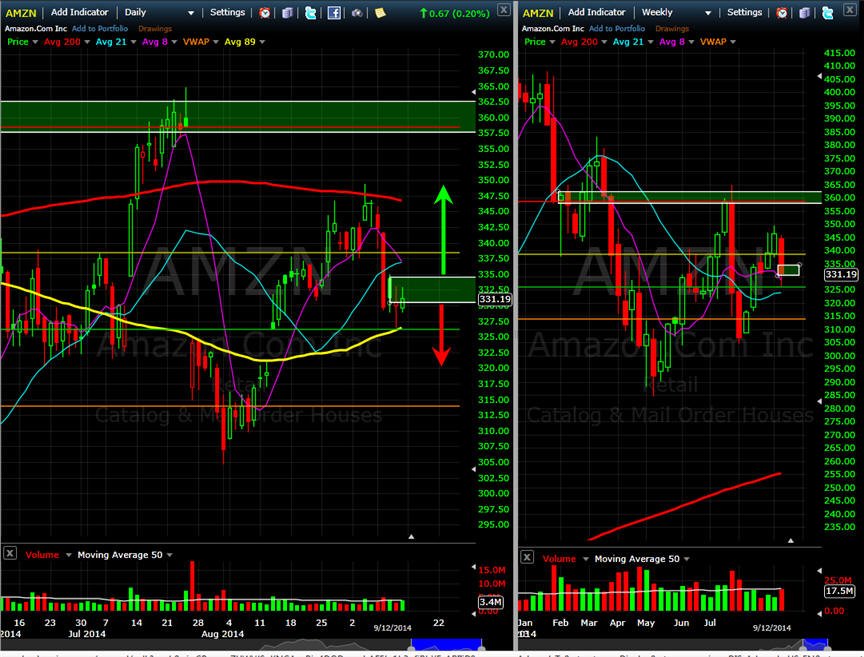
Task: Click the 3.4M volume label on Daily chart
Action: click(490, 602)
